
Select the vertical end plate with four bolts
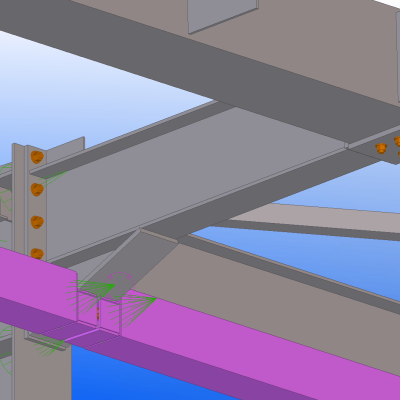(x=36, y=203)
